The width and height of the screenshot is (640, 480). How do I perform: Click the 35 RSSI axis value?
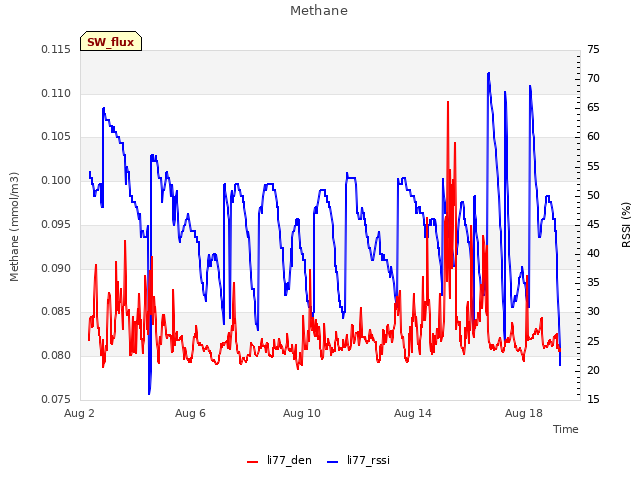(593, 282)
